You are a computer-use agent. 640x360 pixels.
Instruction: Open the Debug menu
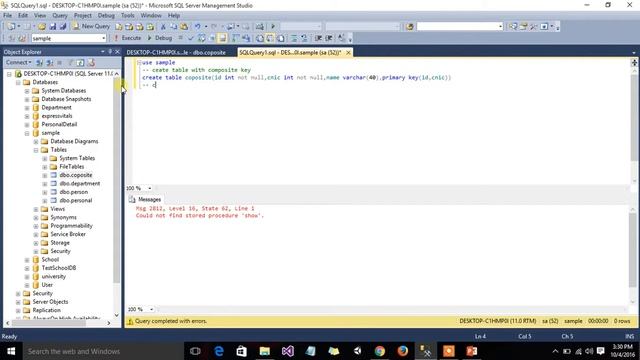pos(106,16)
